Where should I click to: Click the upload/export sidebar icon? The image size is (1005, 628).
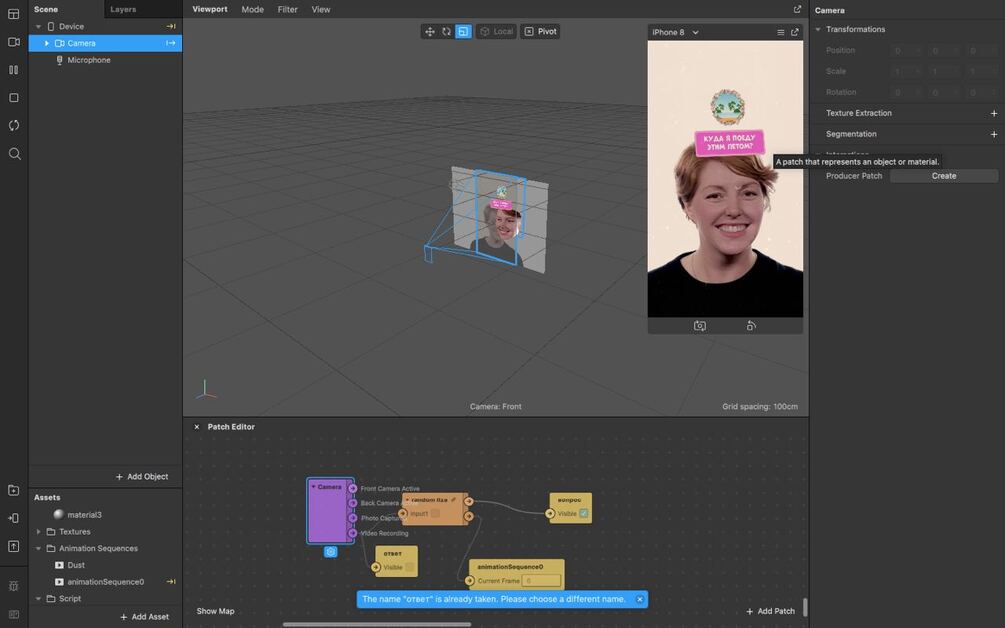click(13, 546)
